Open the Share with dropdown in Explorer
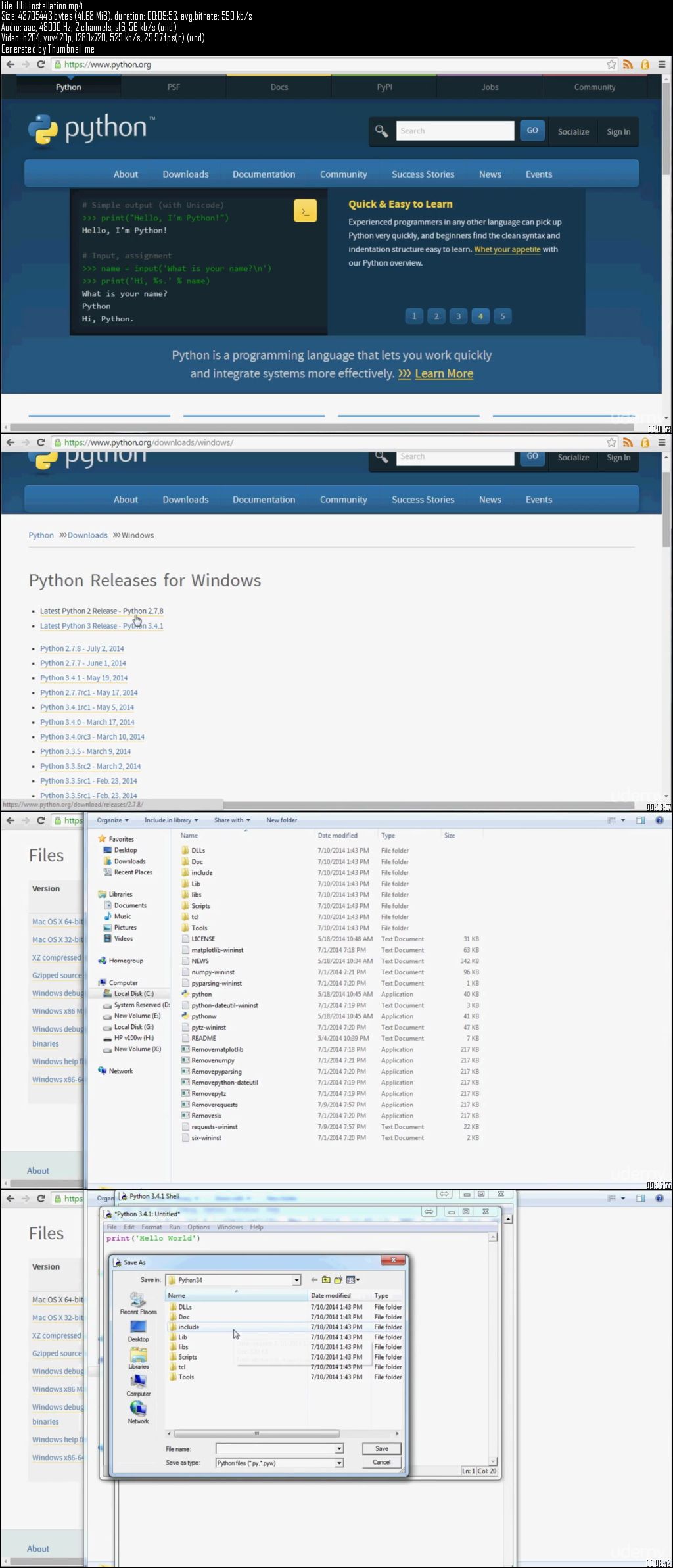 [x=231, y=820]
